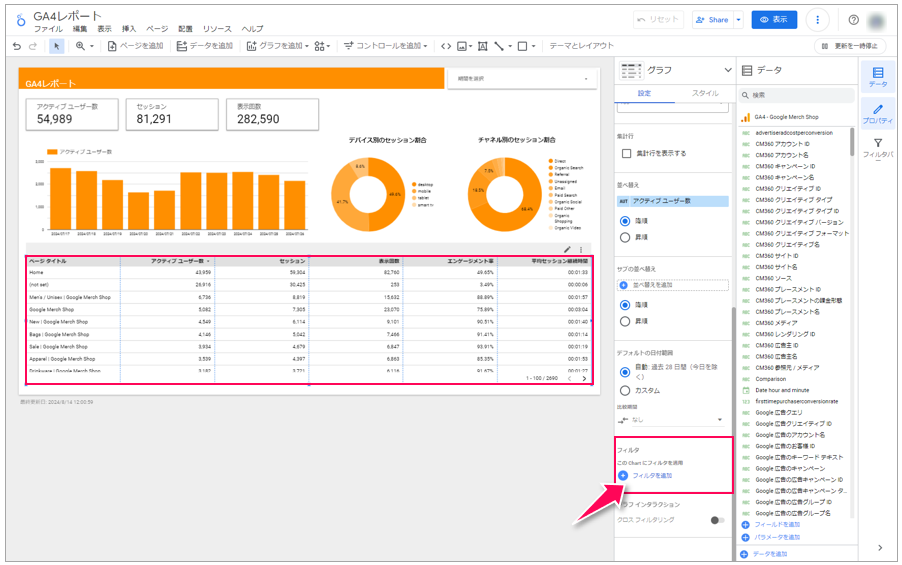Click the table chart type thumbnail icon
The width and height of the screenshot is (902, 565).
tap(631, 71)
